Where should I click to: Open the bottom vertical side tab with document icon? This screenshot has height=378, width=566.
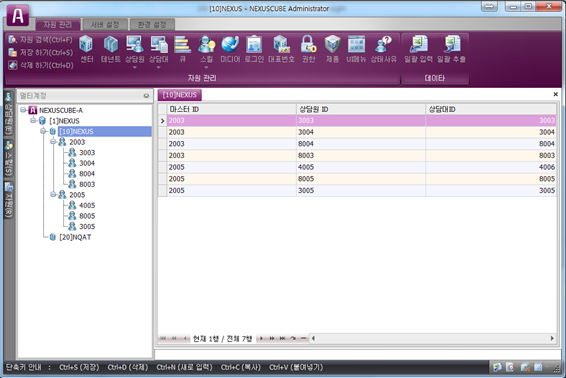(8, 199)
